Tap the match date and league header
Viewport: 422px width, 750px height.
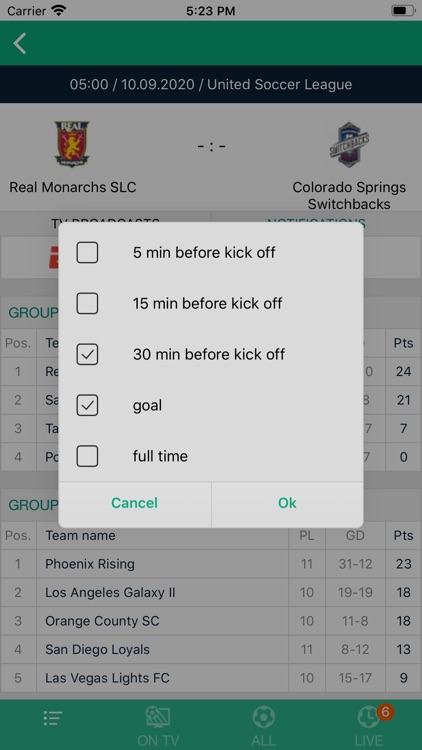[x=211, y=85]
